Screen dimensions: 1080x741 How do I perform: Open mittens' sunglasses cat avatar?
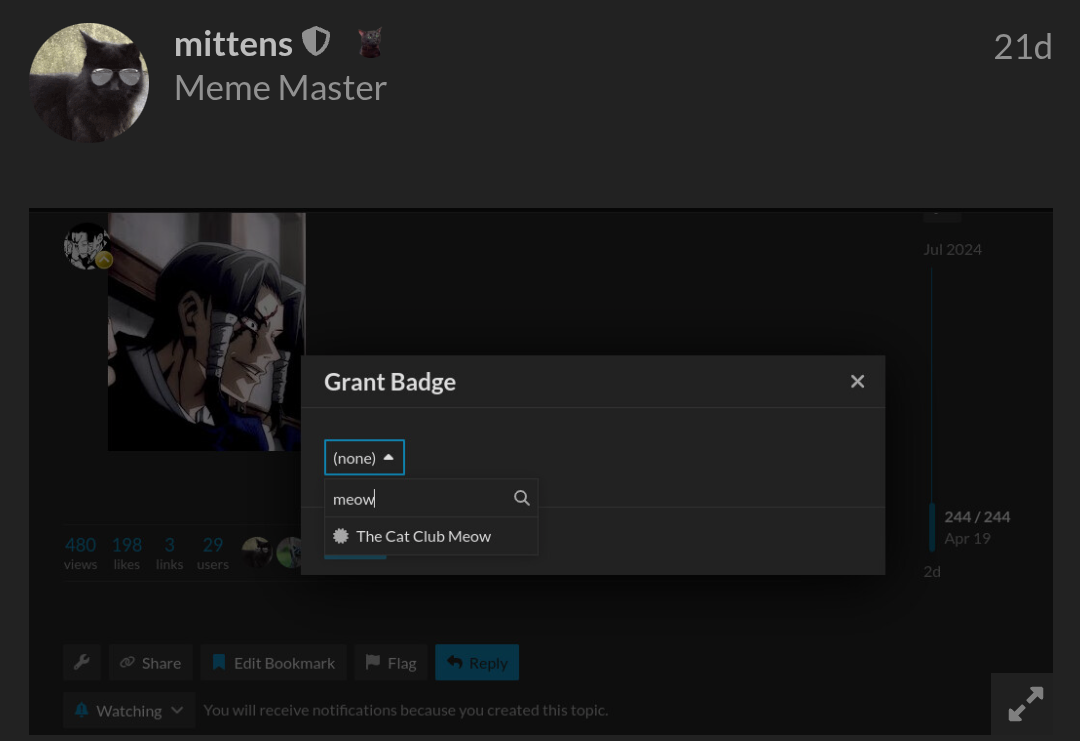coord(89,83)
